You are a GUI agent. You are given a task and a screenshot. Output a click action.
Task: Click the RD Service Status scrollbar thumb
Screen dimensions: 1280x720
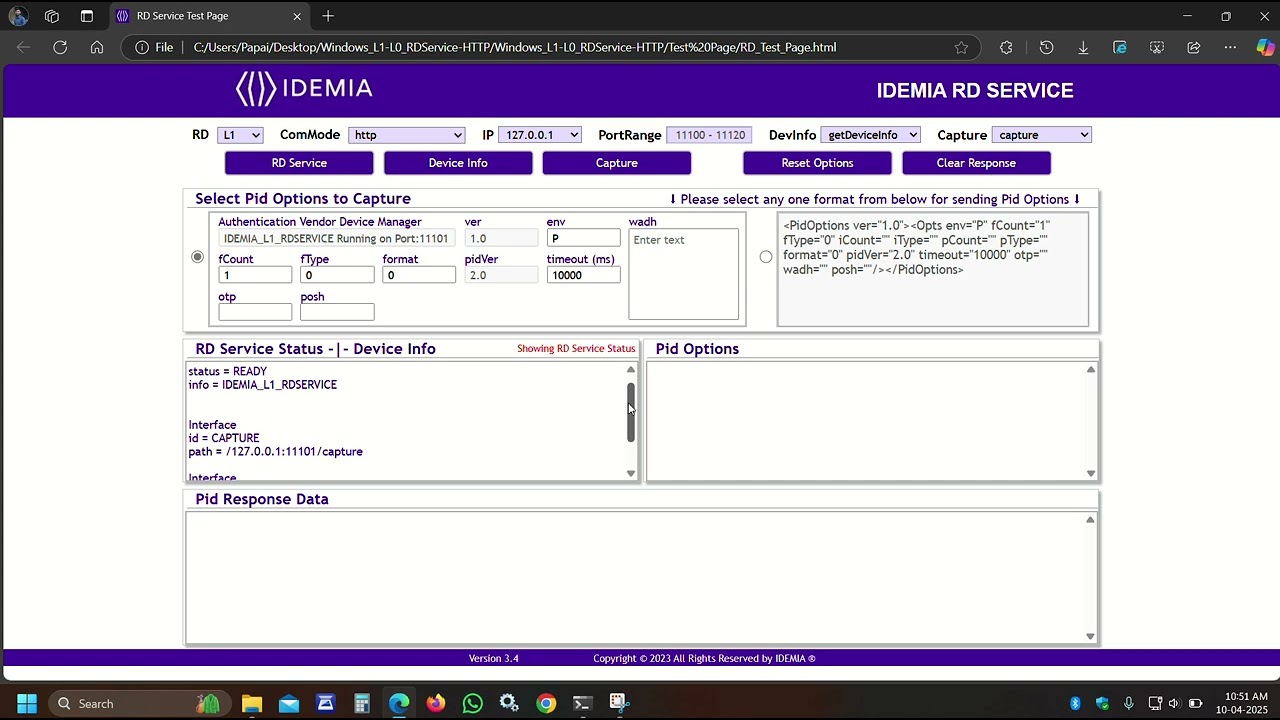(631, 412)
